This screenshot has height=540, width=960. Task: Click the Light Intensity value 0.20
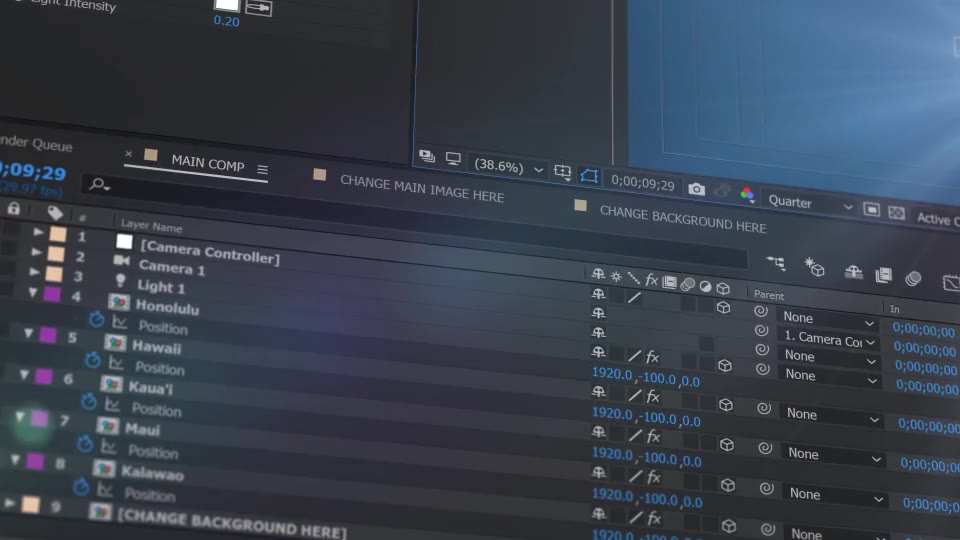pyautogui.click(x=227, y=21)
